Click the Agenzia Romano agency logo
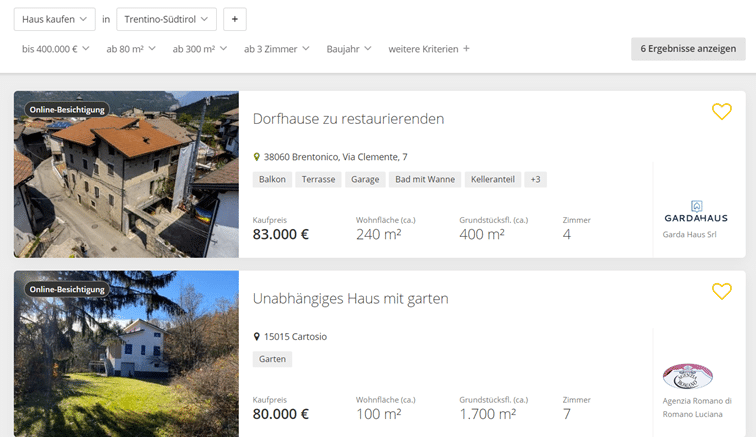The image size is (756, 437). pyautogui.click(x=688, y=376)
